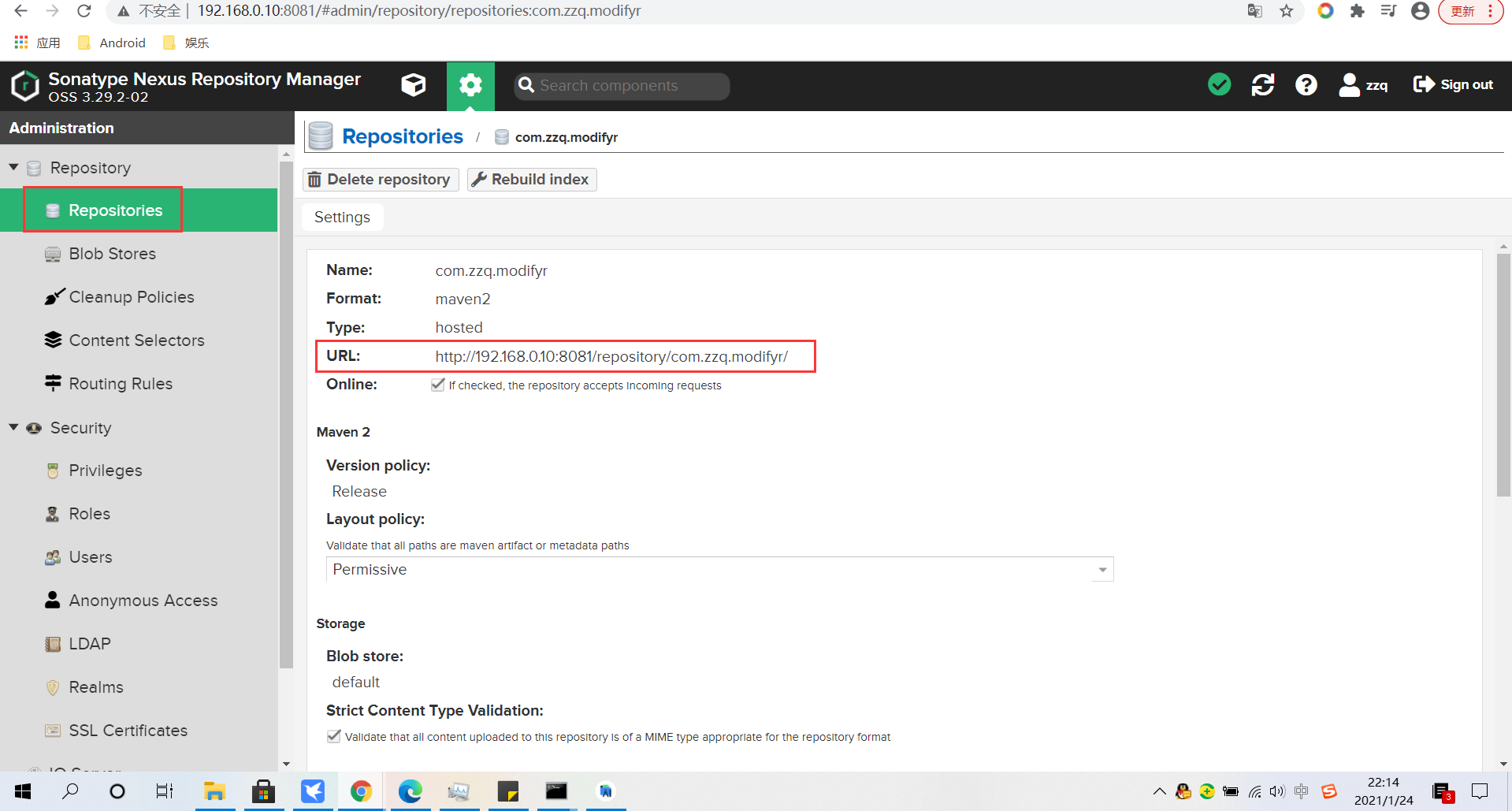Screen dimensions: 1512x811
Task: Click the sidebar vertical scrollbar
Action: pyautogui.click(x=286, y=414)
